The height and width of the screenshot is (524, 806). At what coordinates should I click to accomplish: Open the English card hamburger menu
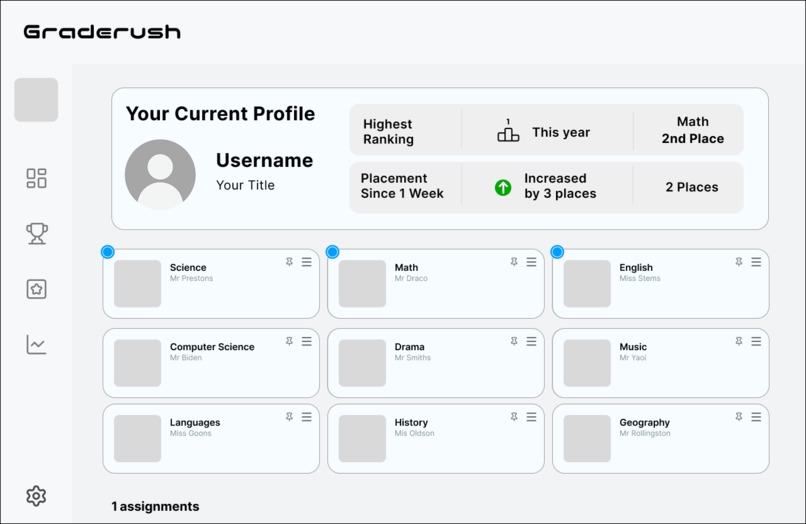click(756, 262)
